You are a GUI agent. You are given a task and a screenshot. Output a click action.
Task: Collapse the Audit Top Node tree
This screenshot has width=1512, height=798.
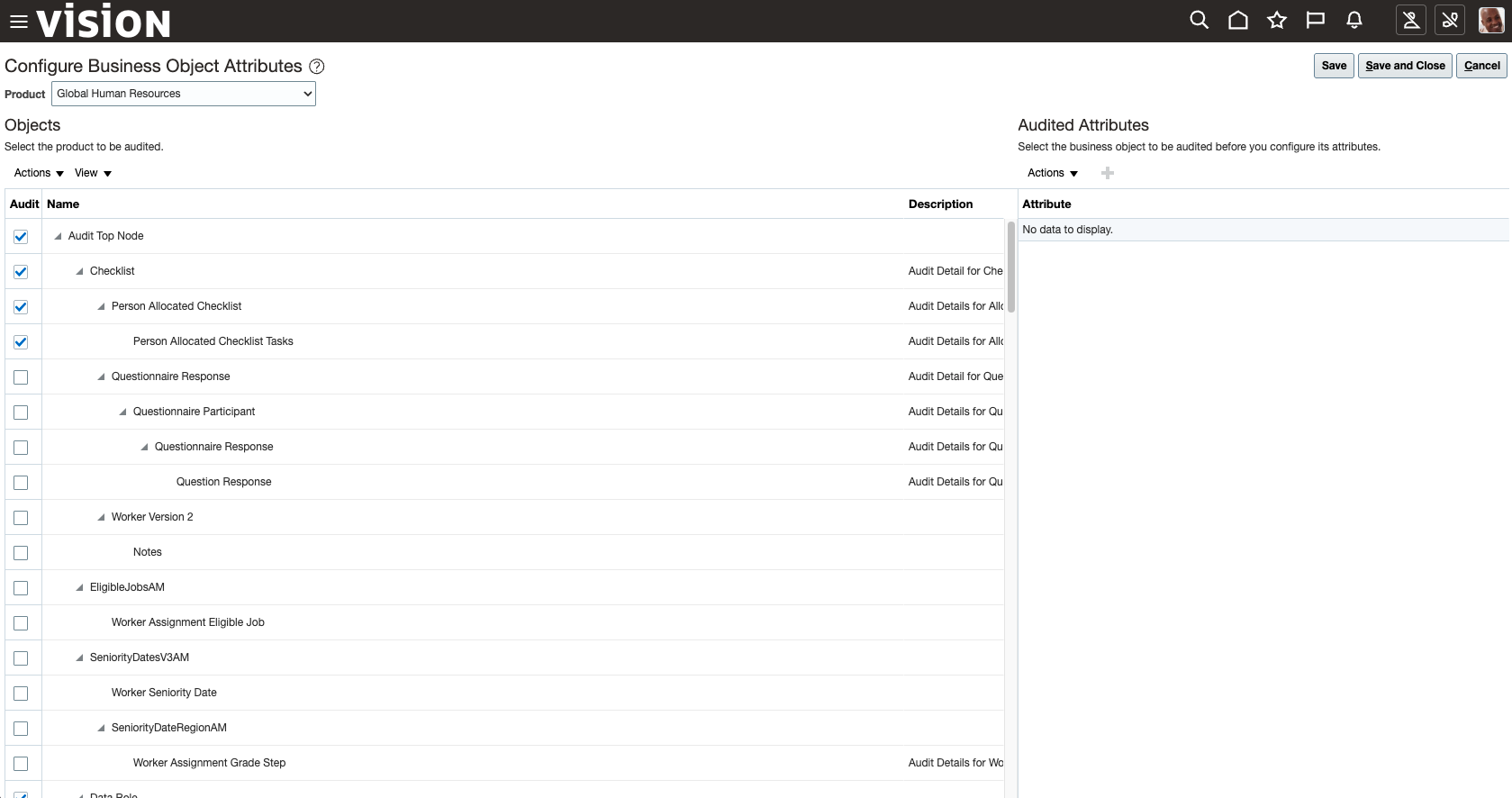[58, 236]
